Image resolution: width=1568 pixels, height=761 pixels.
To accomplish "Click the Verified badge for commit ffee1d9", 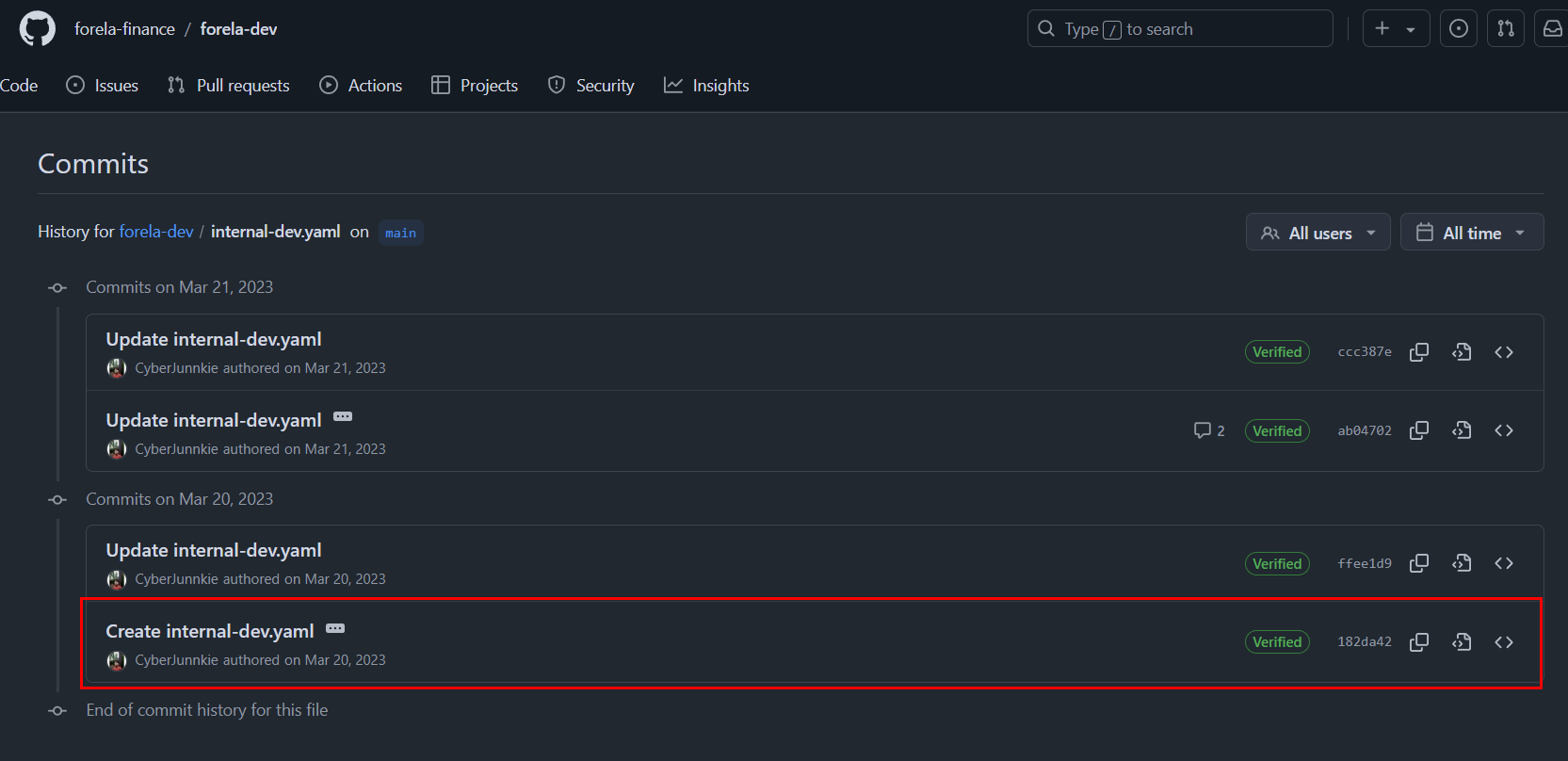I will point(1276,563).
